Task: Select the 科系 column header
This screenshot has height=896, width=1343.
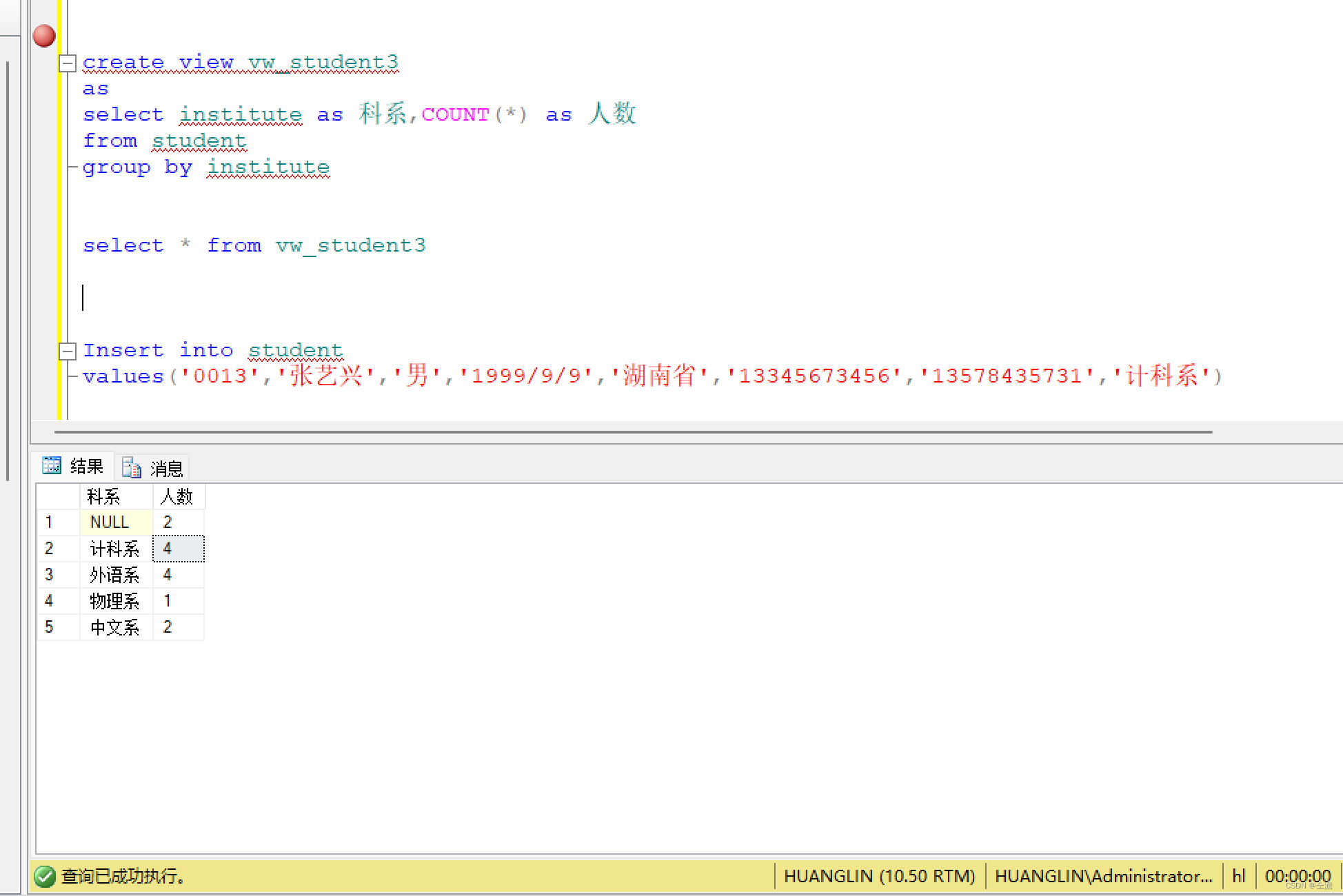Action: 116,497
